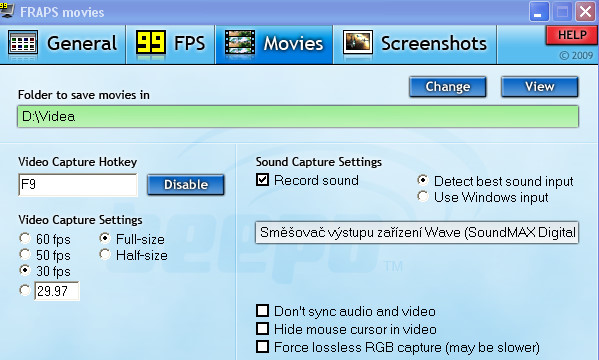Choose Half-size video capture
Viewport: 599px width, 360px height.
pyautogui.click(x=105, y=255)
